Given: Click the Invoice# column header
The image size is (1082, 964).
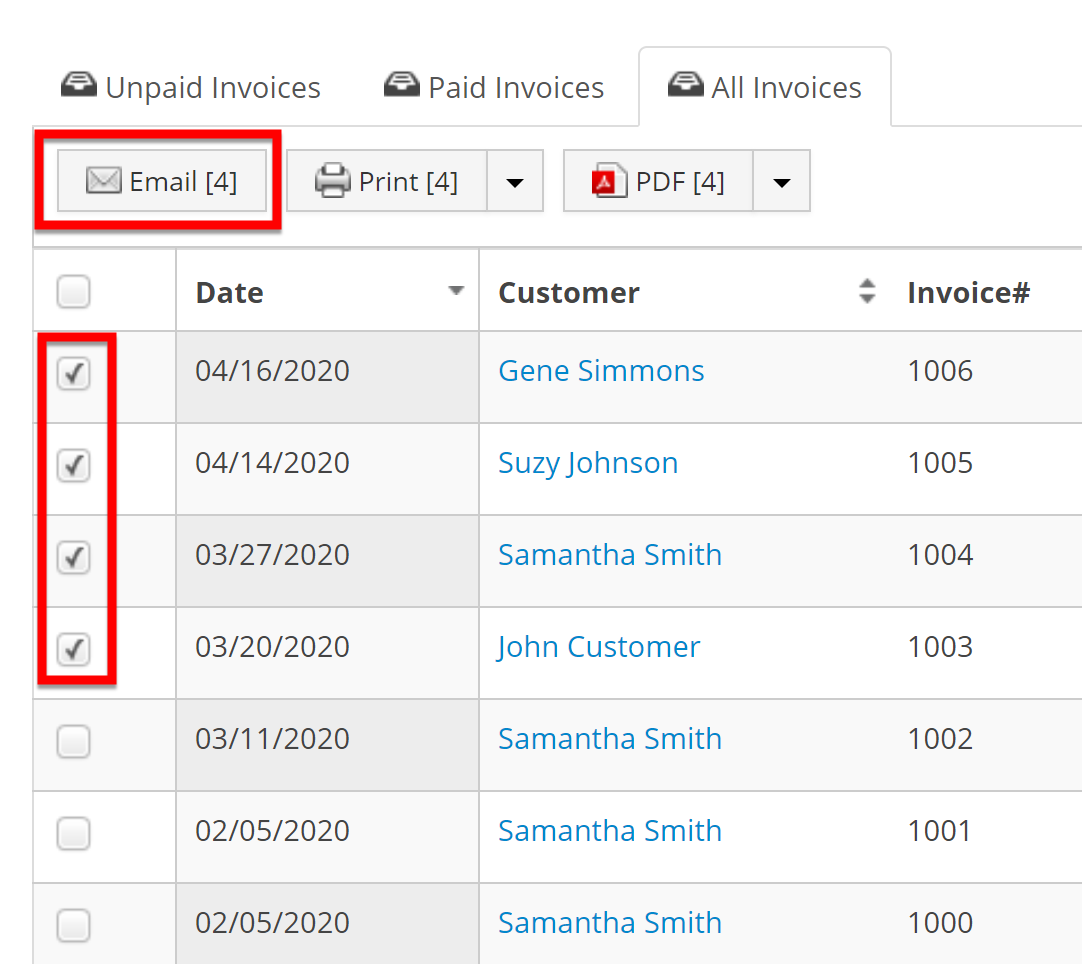Looking at the screenshot, I should 968,292.
